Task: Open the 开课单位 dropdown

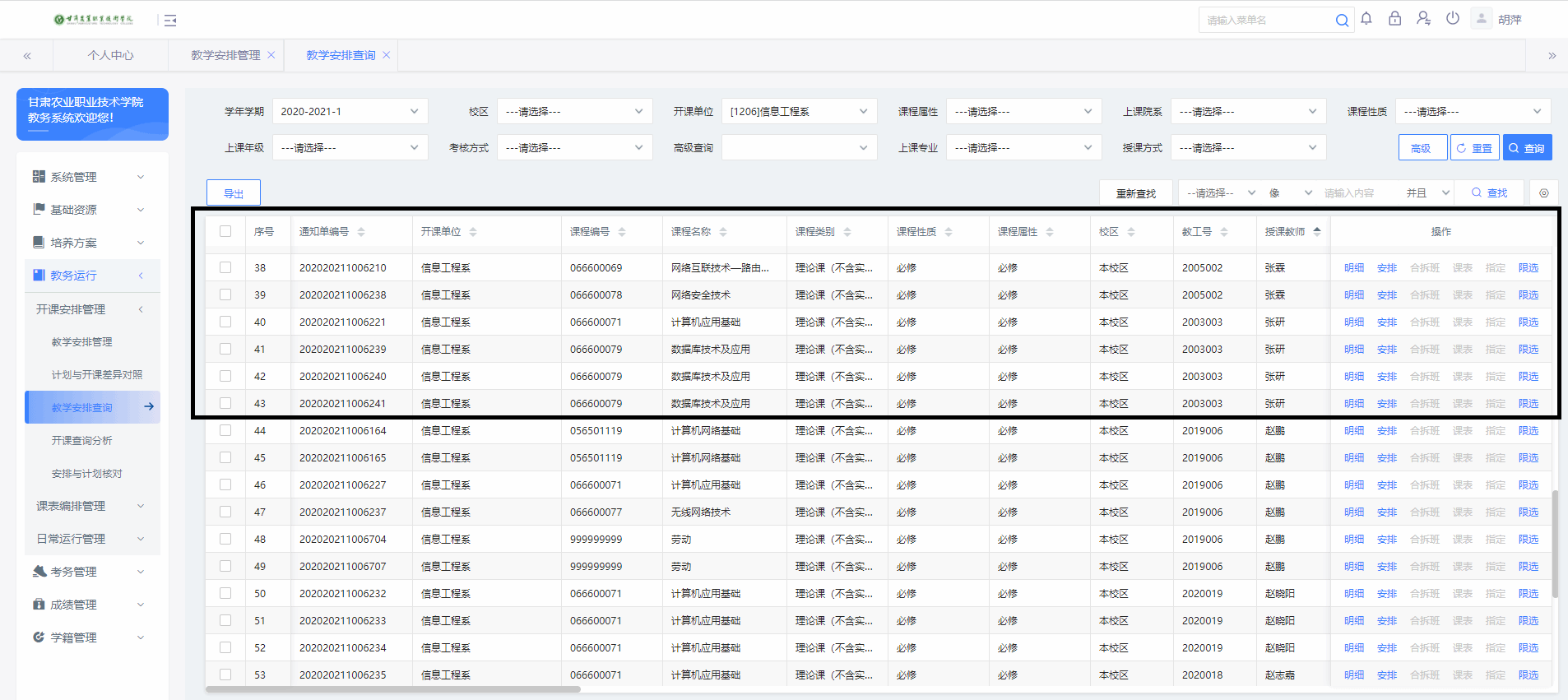Action: [x=798, y=112]
